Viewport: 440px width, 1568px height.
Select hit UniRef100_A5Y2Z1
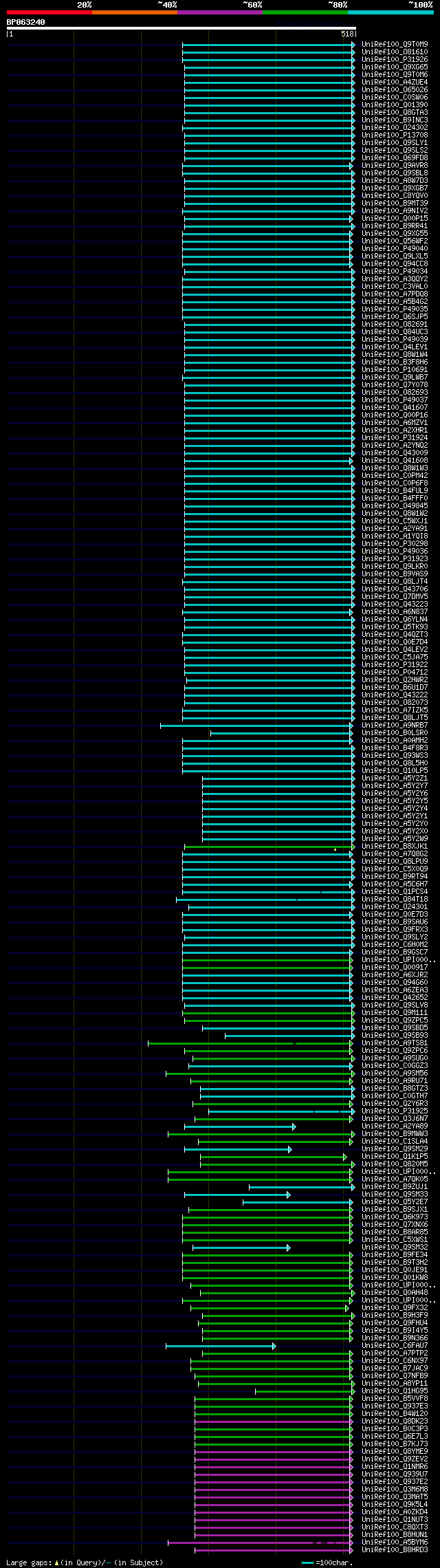[x=395, y=778]
